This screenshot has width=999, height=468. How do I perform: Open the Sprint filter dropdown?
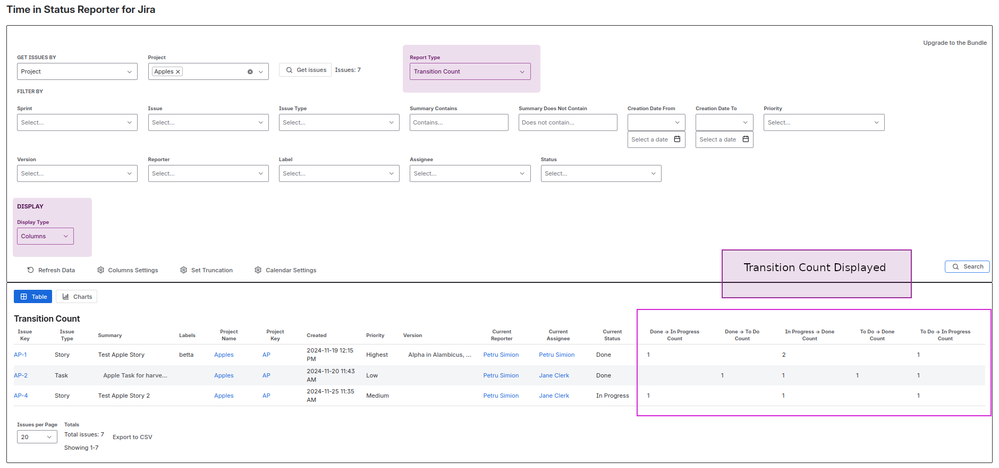pyautogui.click(x=77, y=122)
